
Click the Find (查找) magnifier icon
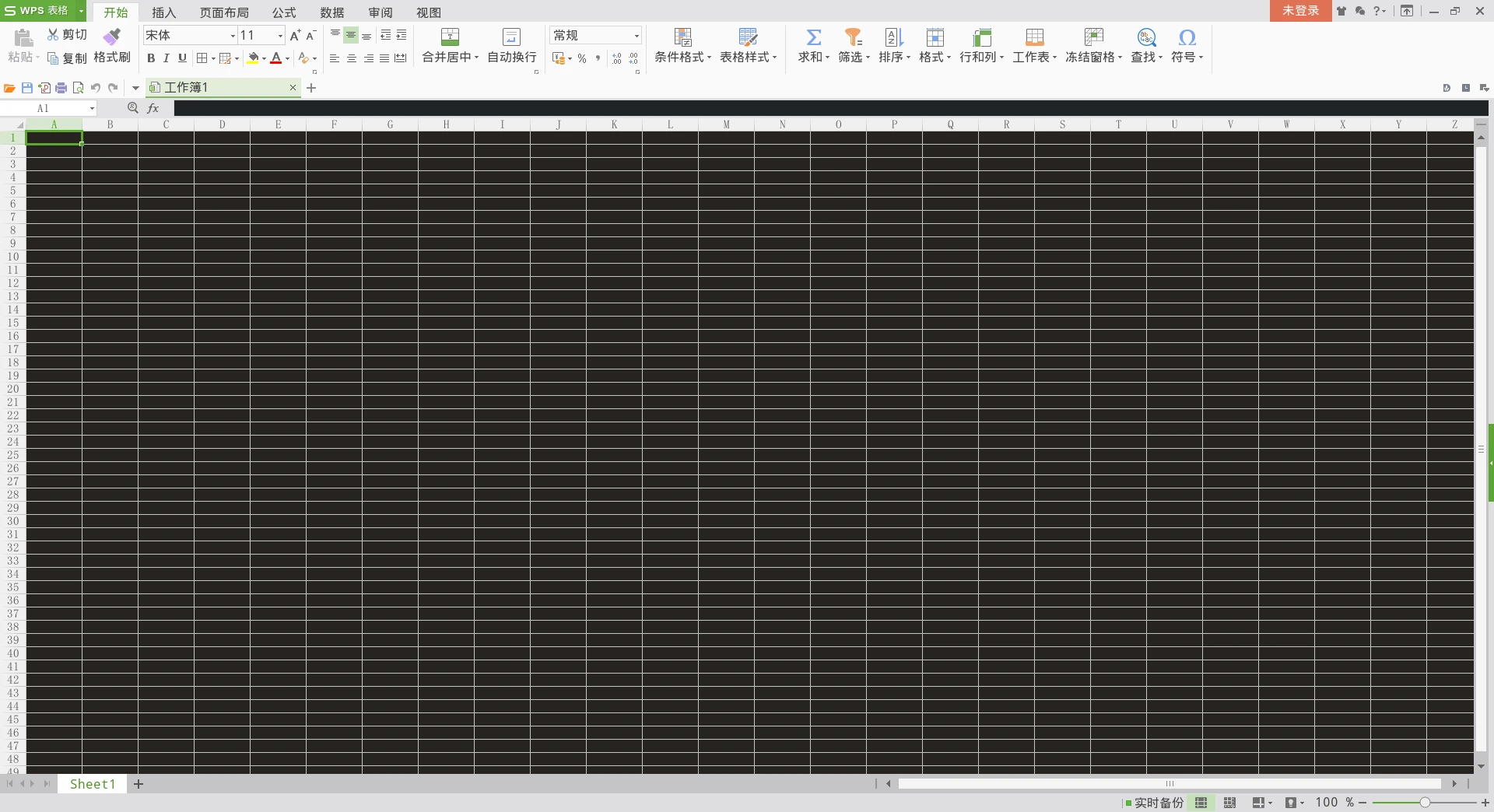[x=1146, y=37]
